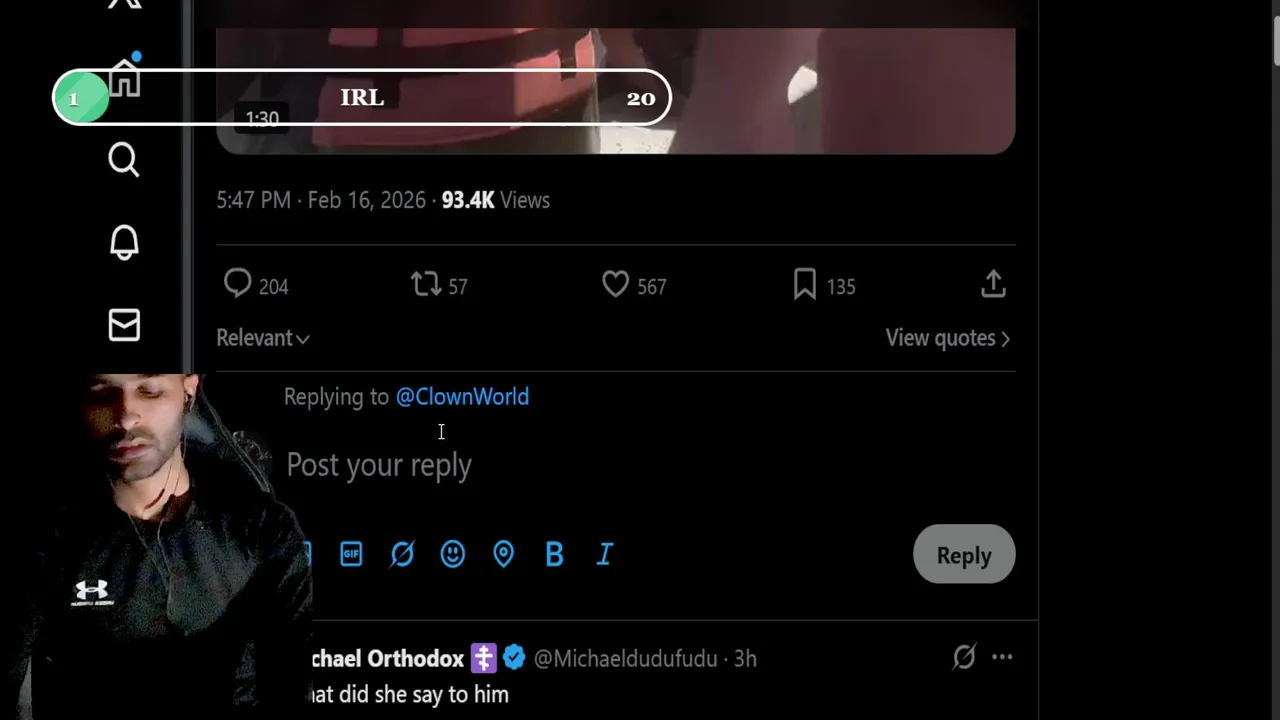Share the post via upload icon

pyautogui.click(x=993, y=285)
